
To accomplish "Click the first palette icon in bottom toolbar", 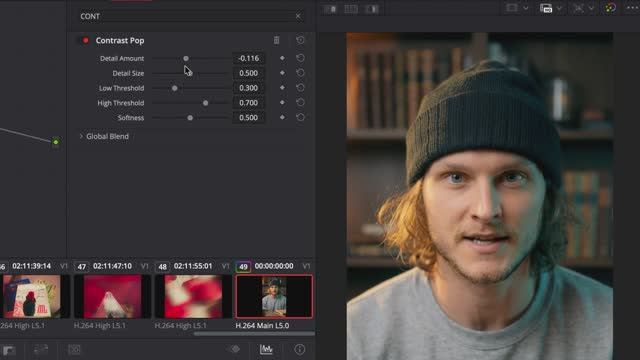I will point(9,350).
